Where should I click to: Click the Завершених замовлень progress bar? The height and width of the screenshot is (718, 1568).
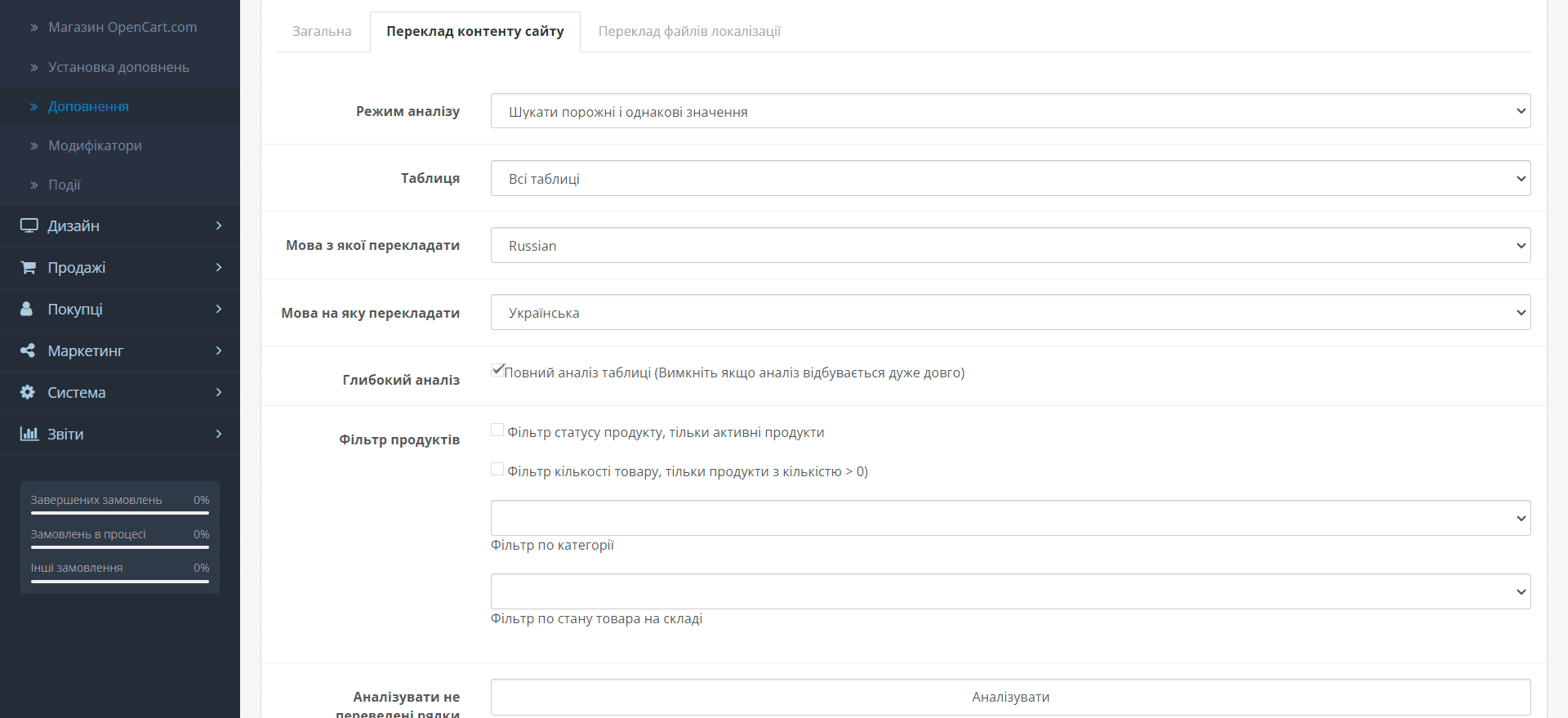[120, 513]
